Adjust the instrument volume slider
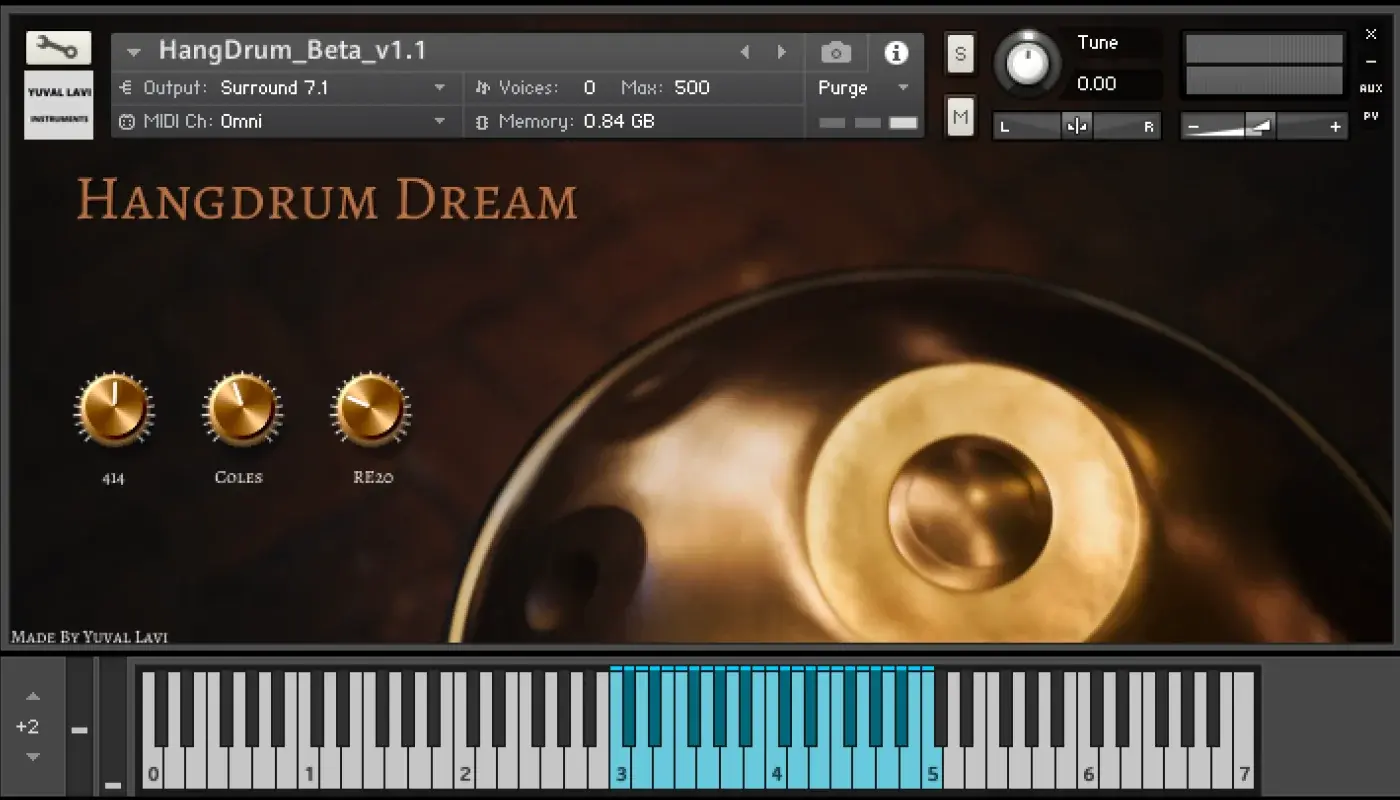 (1260, 125)
